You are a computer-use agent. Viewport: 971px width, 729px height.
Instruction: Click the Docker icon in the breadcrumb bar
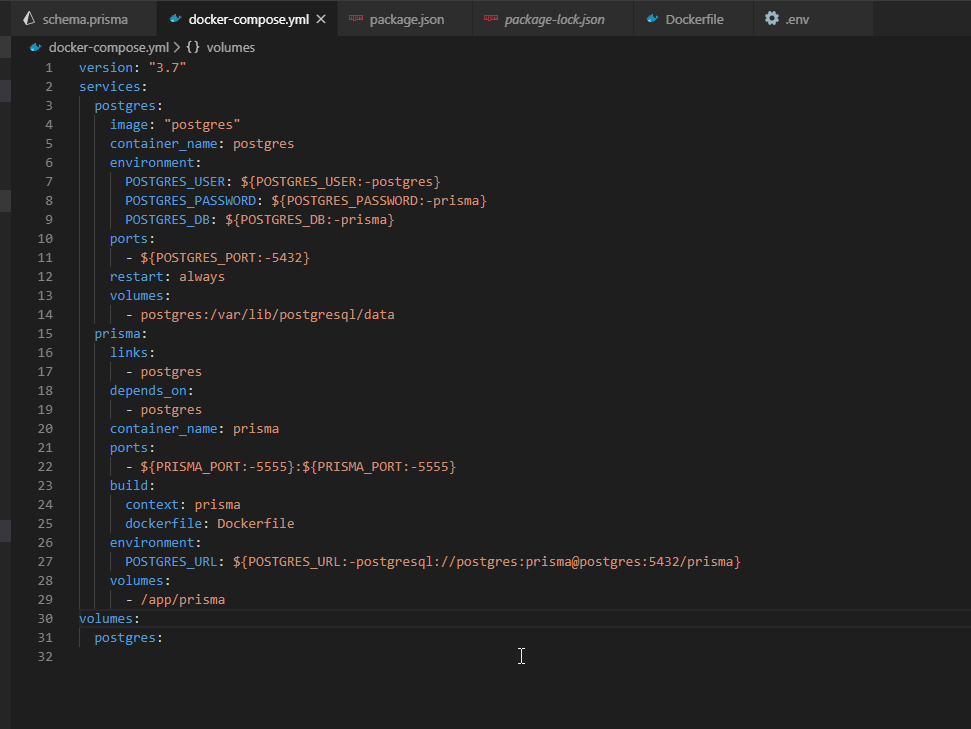click(34, 46)
